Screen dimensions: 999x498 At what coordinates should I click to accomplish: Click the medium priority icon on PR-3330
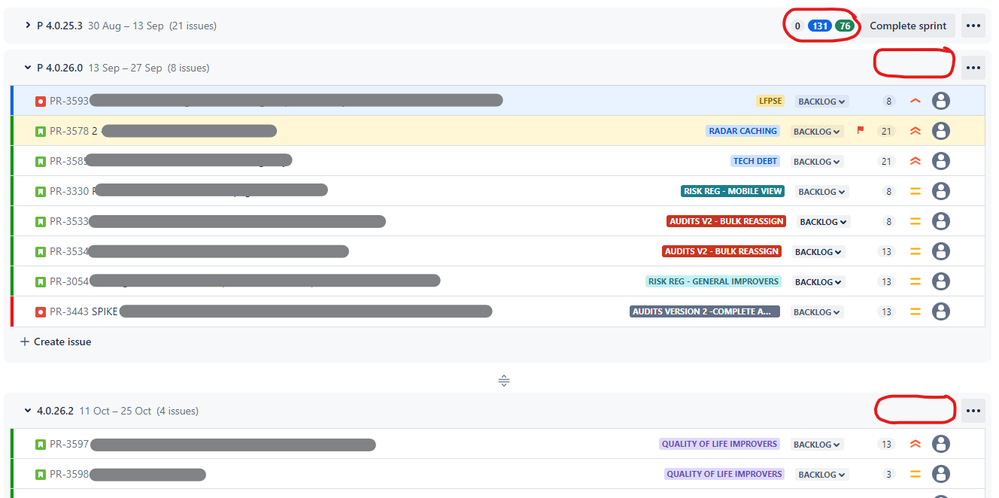click(x=916, y=191)
